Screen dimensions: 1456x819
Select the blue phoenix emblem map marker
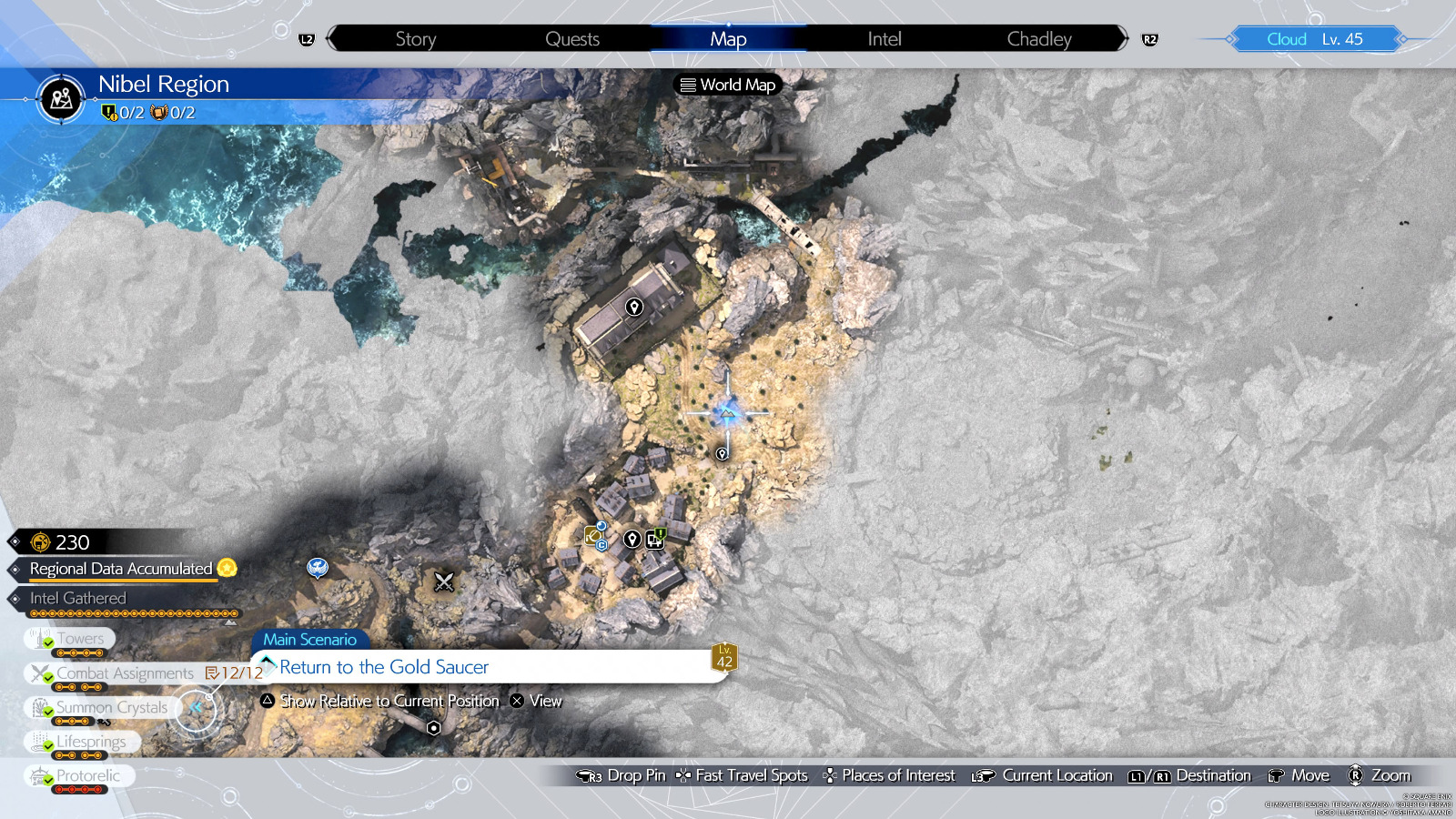click(x=318, y=568)
